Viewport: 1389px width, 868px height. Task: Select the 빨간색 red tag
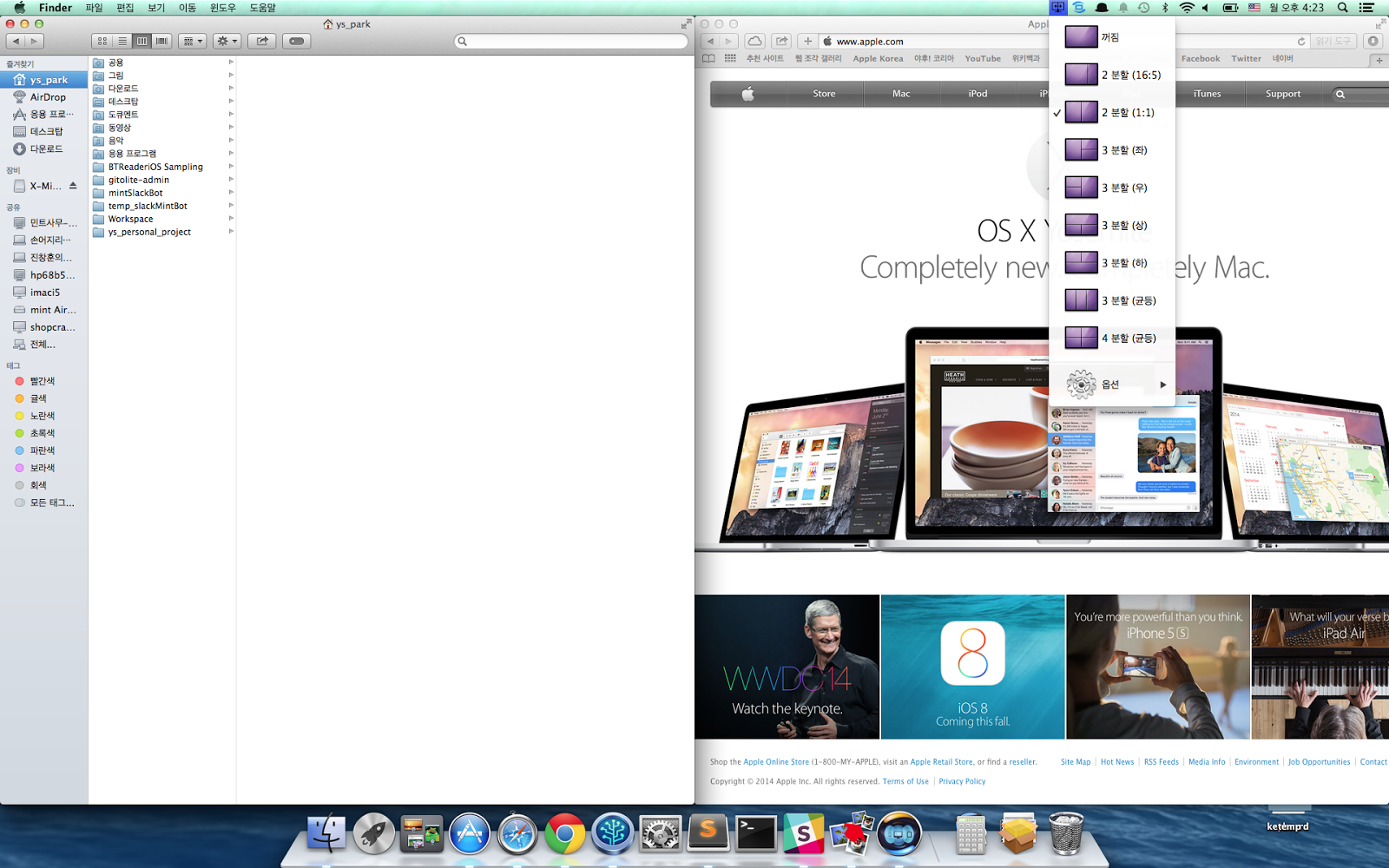[42, 381]
